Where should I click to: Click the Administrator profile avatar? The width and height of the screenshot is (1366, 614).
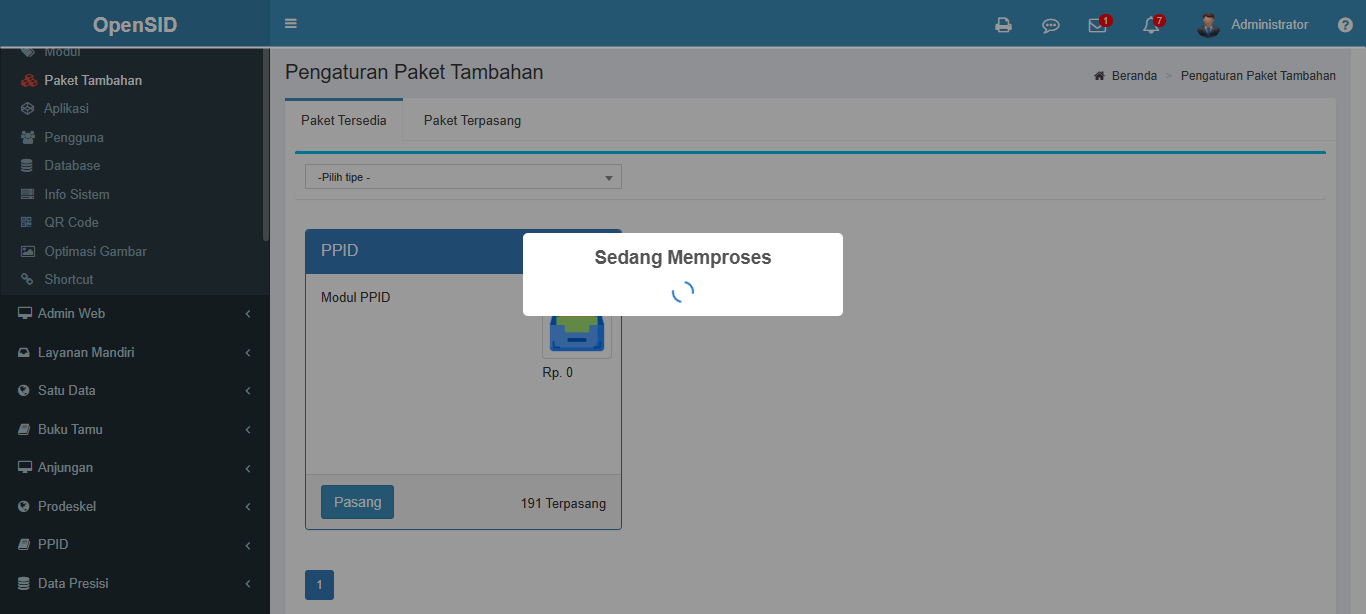[x=1209, y=25]
